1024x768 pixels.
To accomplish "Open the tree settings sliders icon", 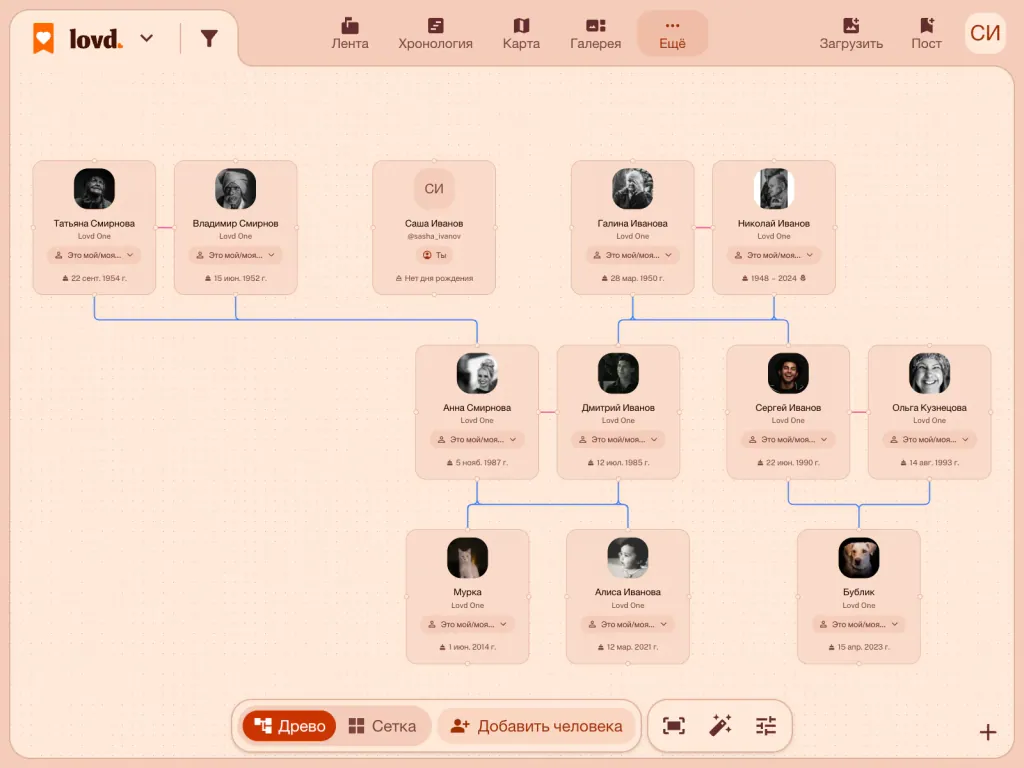I will [766, 726].
